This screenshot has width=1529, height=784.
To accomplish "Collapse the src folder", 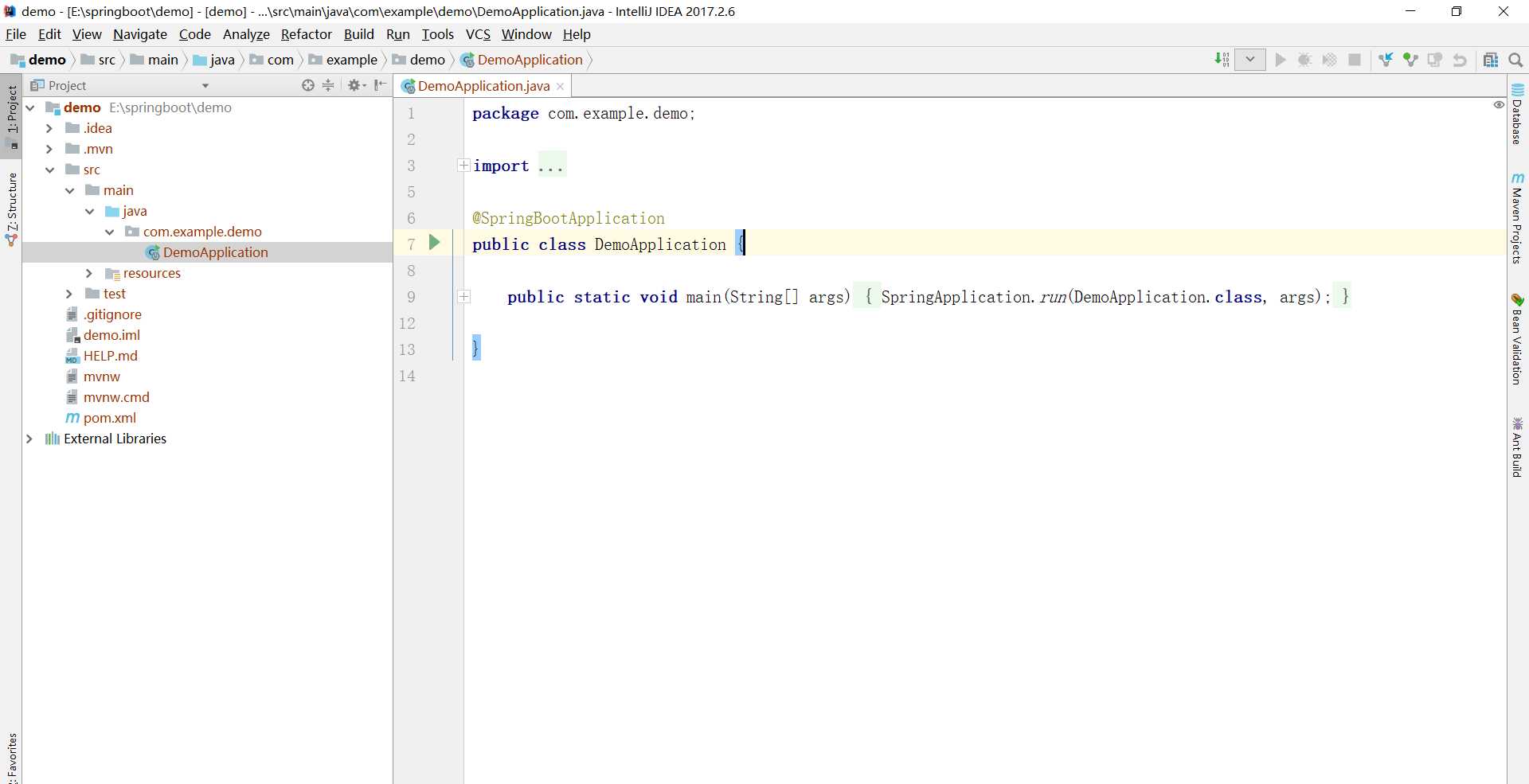I will (49, 170).
